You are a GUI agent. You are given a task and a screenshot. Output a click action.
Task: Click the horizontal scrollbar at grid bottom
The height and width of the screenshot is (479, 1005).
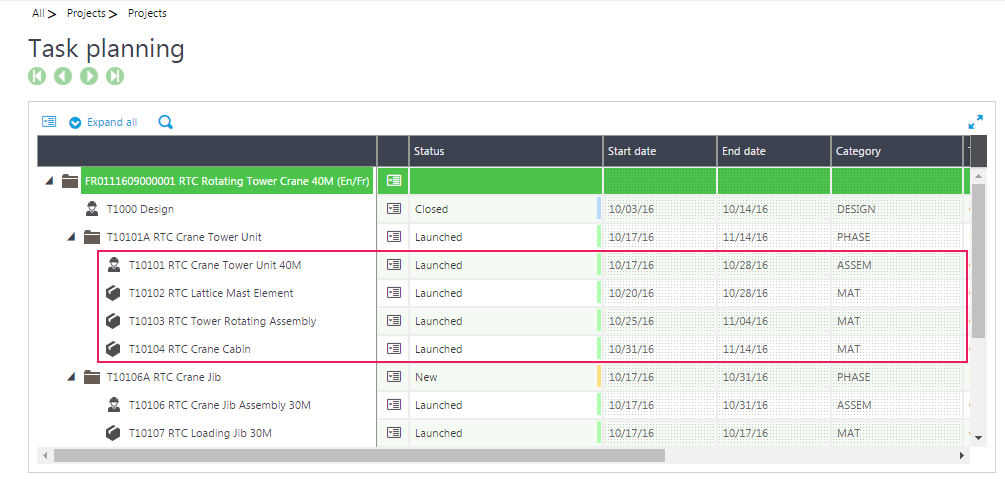point(359,455)
